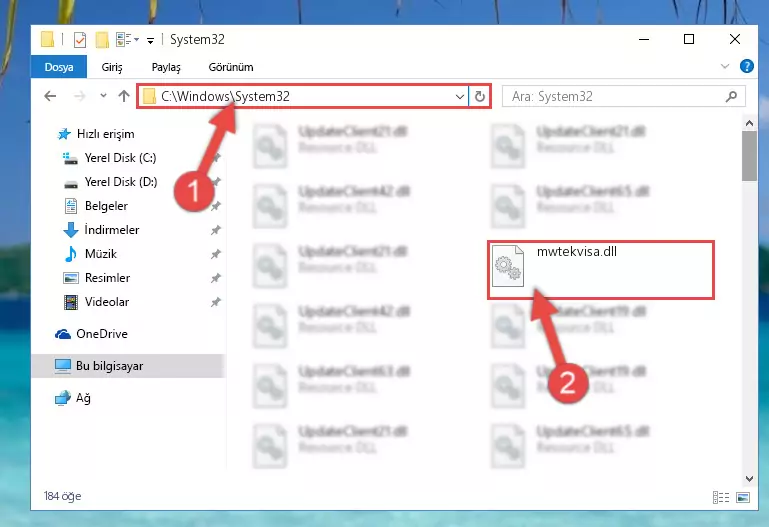Click the New folder icon in title bar

pyautogui.click(x=102, y=40)
